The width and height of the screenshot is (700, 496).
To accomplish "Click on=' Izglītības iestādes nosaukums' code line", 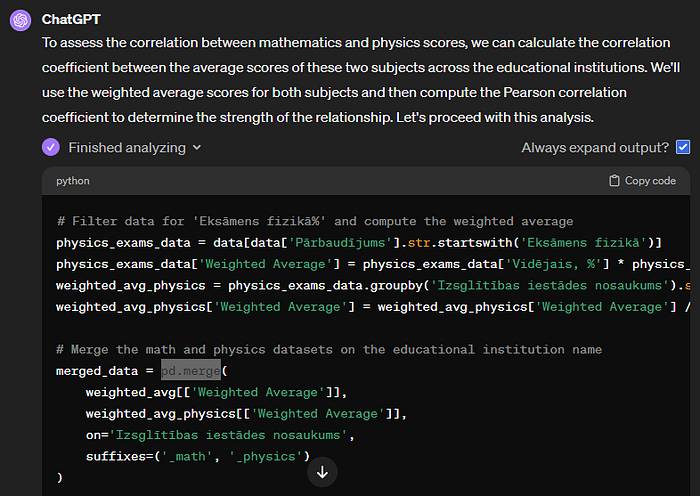I will (x=220, y=435).
